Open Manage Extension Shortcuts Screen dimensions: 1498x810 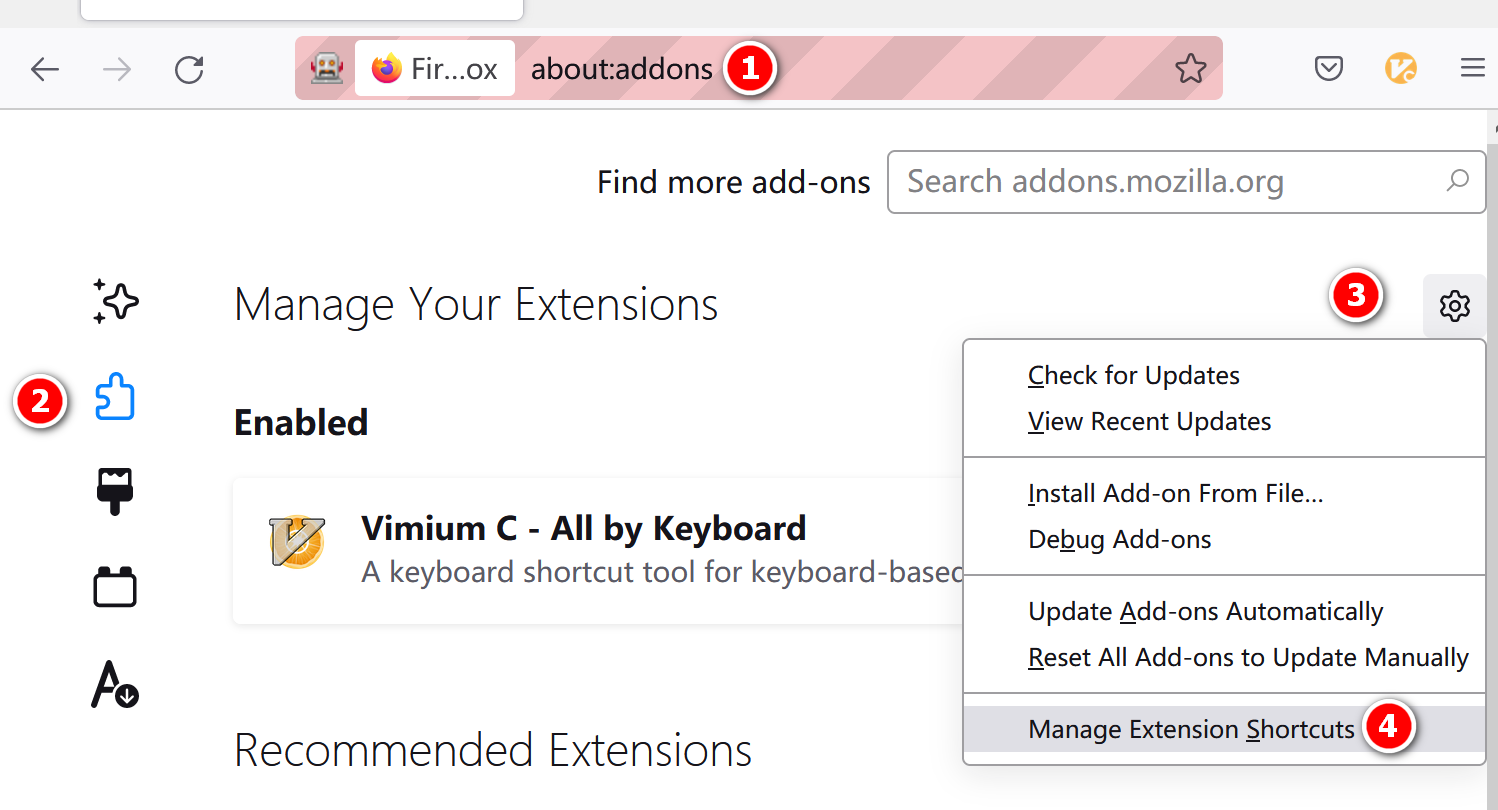[1191, 729]
